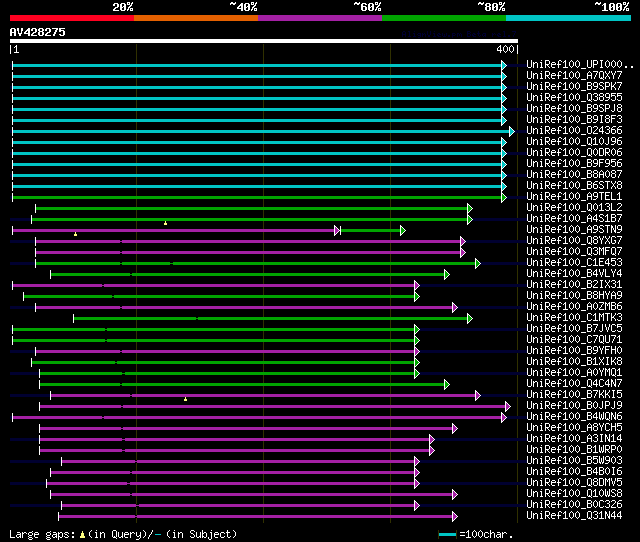
Task: Select the UniRef100_B1XIK8 label
Action: click(x=574, y=362)
